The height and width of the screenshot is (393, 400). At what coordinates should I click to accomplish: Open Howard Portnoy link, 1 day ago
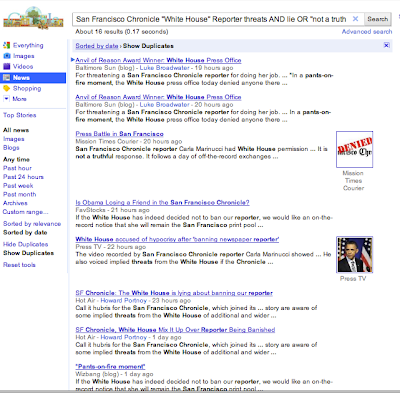(x=124, y=337)
